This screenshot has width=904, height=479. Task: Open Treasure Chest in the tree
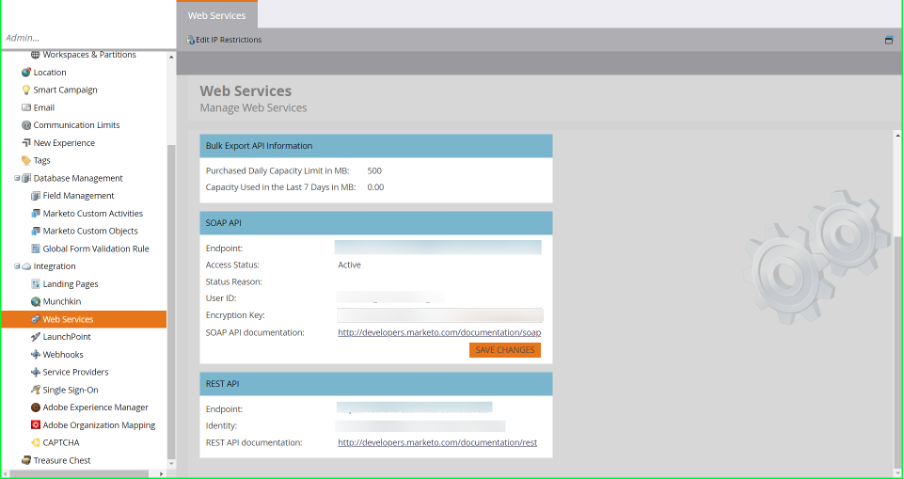(x=62, y=461)
